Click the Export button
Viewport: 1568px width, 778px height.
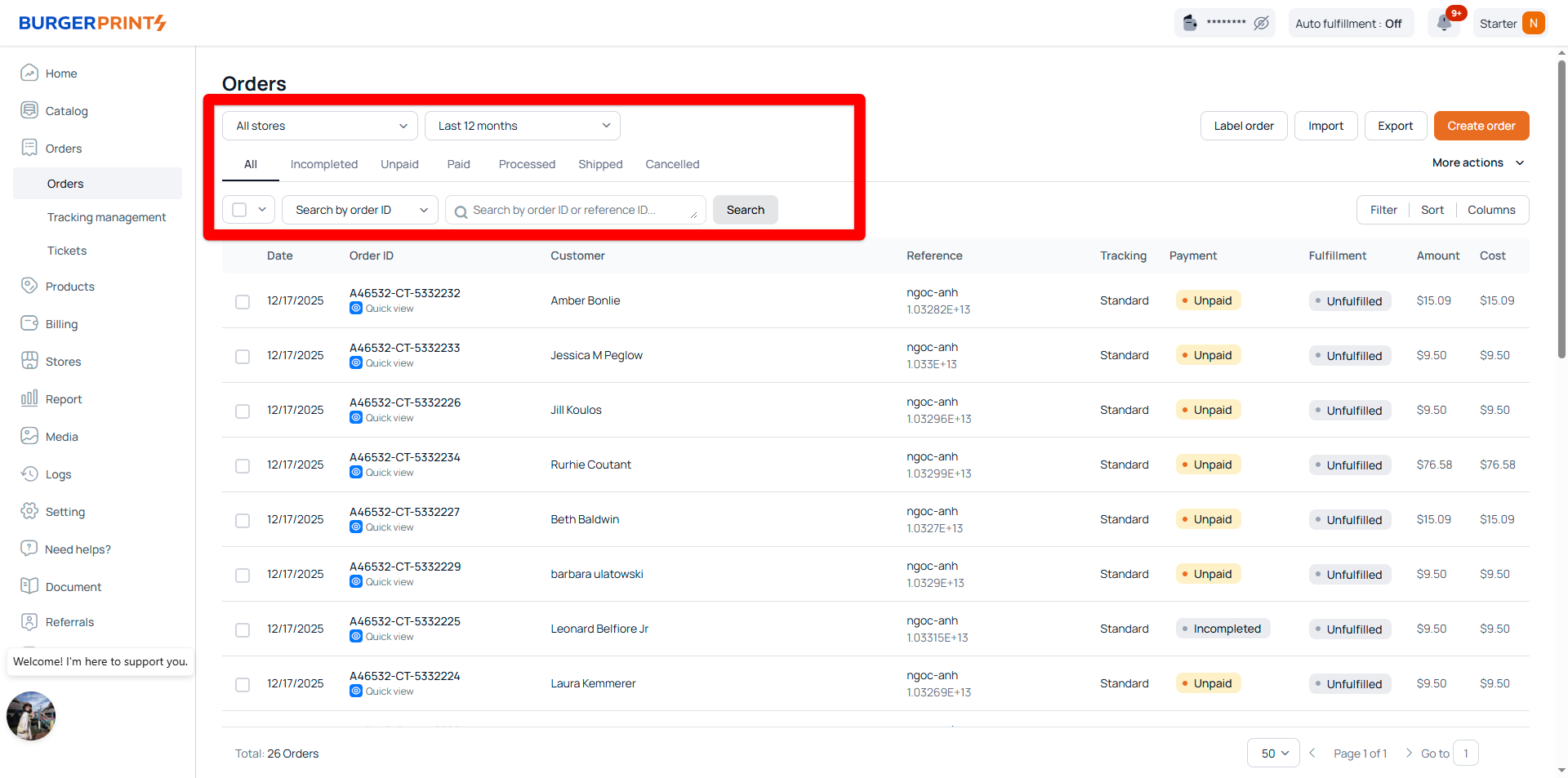click(1395, 126)
